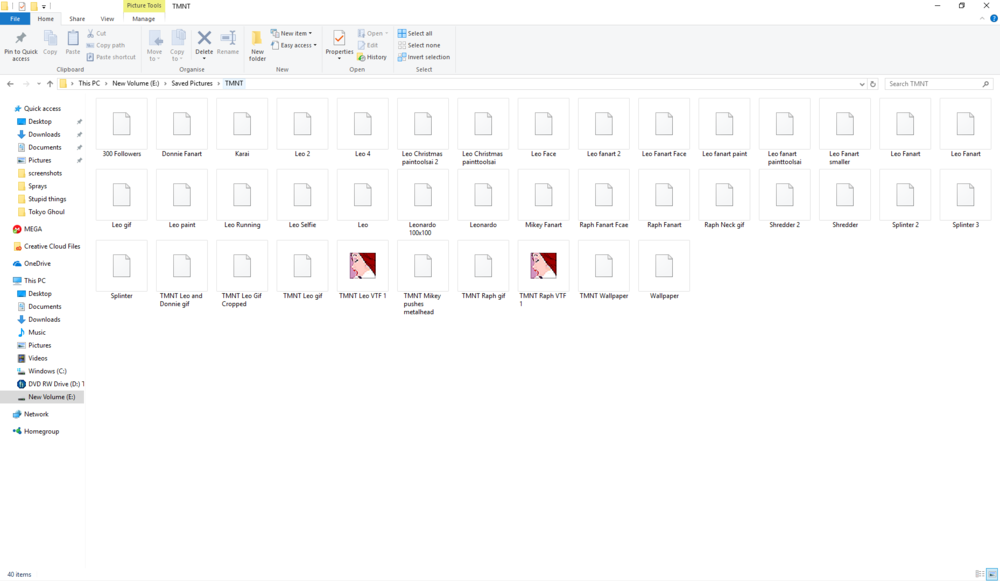Open the recent locations dropdown arrow
This screenshot has height=581, width=1000.
(x=39, y=84)
